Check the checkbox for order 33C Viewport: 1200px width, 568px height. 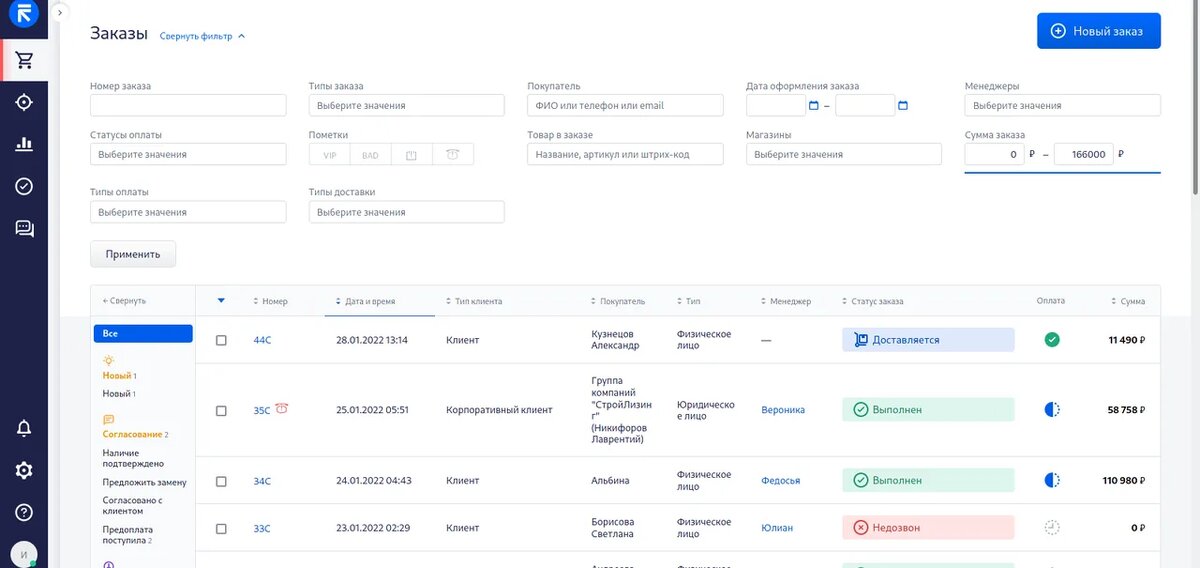pyautogui.click(x=221, y=528)
